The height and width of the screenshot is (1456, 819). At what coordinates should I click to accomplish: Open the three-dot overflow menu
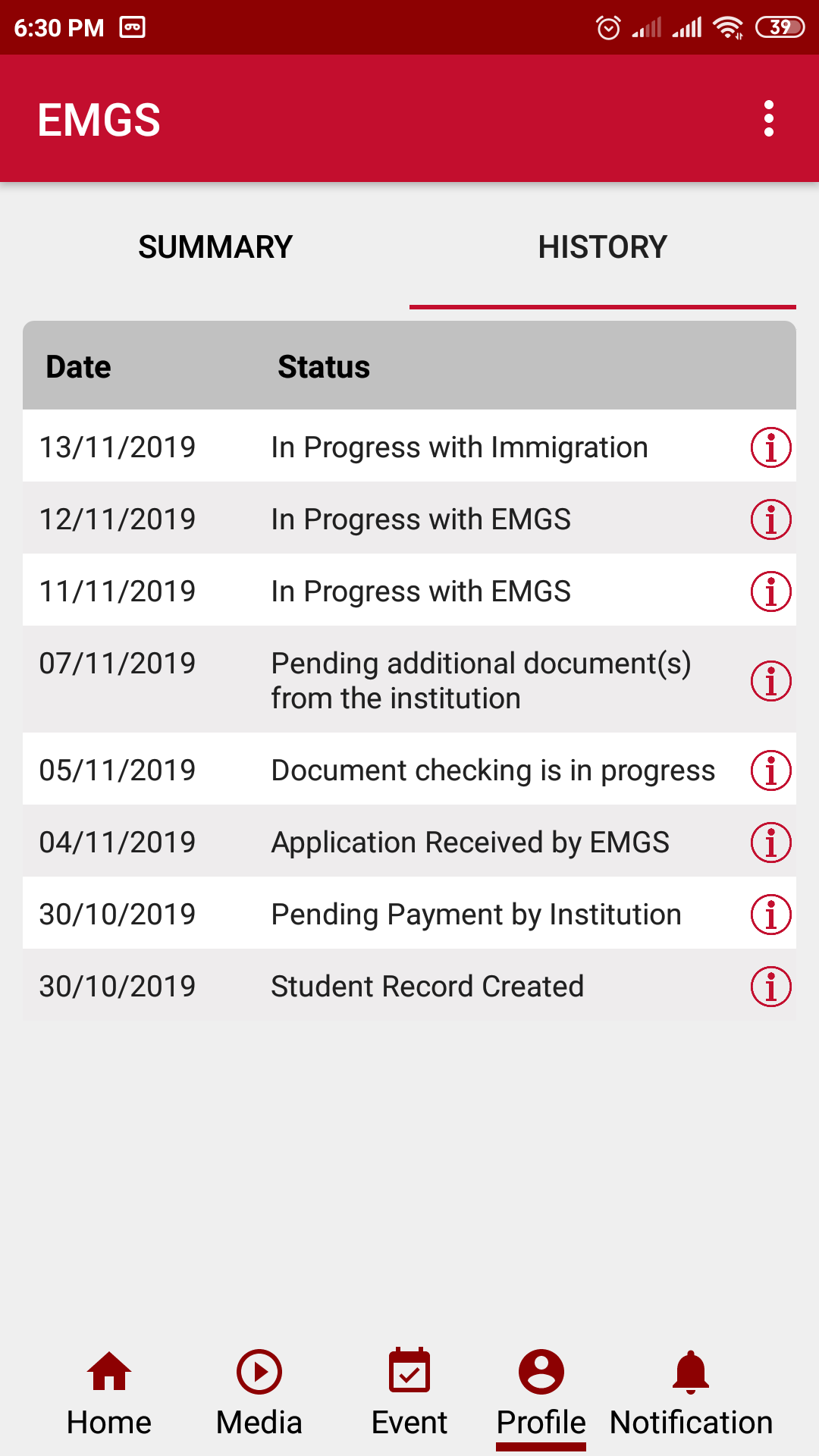769,119
